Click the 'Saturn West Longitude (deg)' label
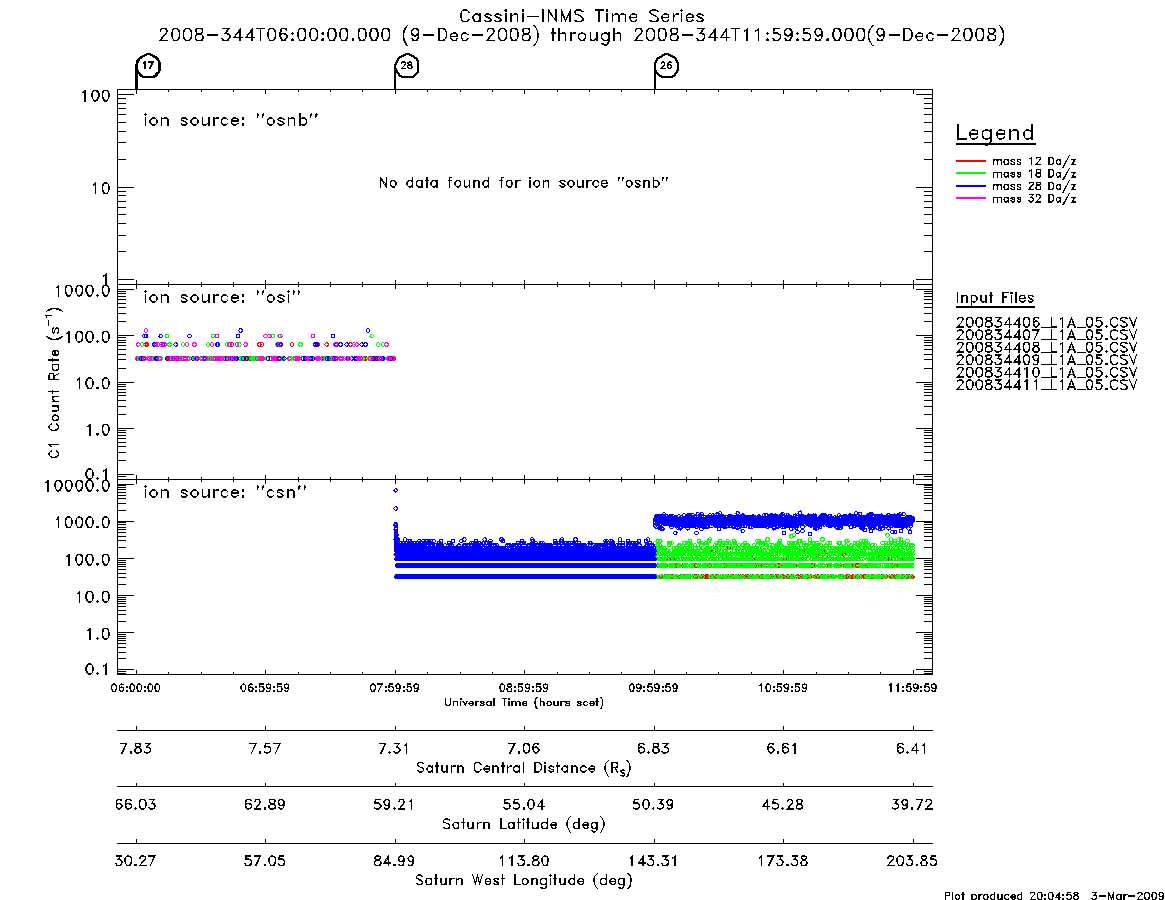1165x900 pixels. click(x=524, y=881)
